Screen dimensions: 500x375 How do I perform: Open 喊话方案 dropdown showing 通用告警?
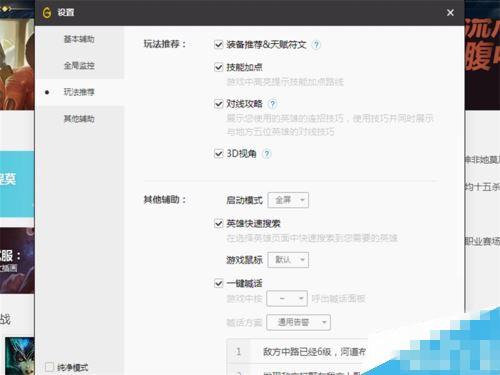(298, 322)
